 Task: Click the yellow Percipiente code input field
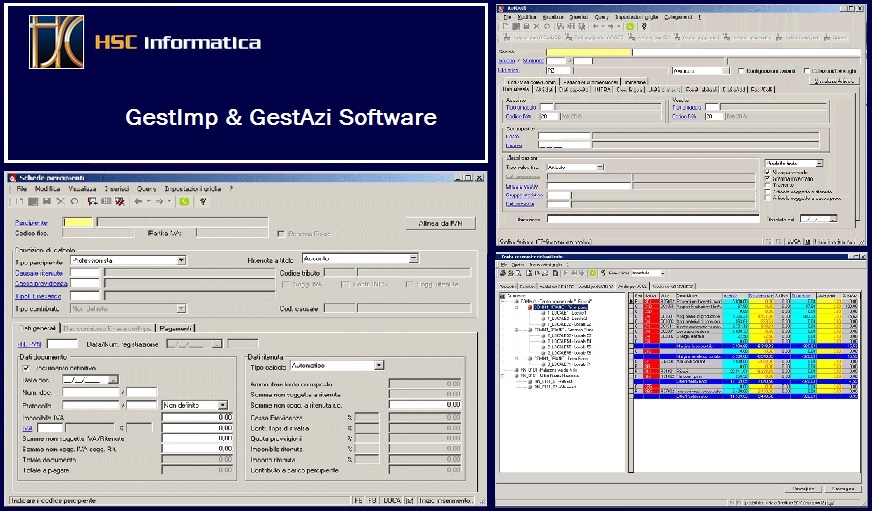pyautogui.click(x=78, y=222)
